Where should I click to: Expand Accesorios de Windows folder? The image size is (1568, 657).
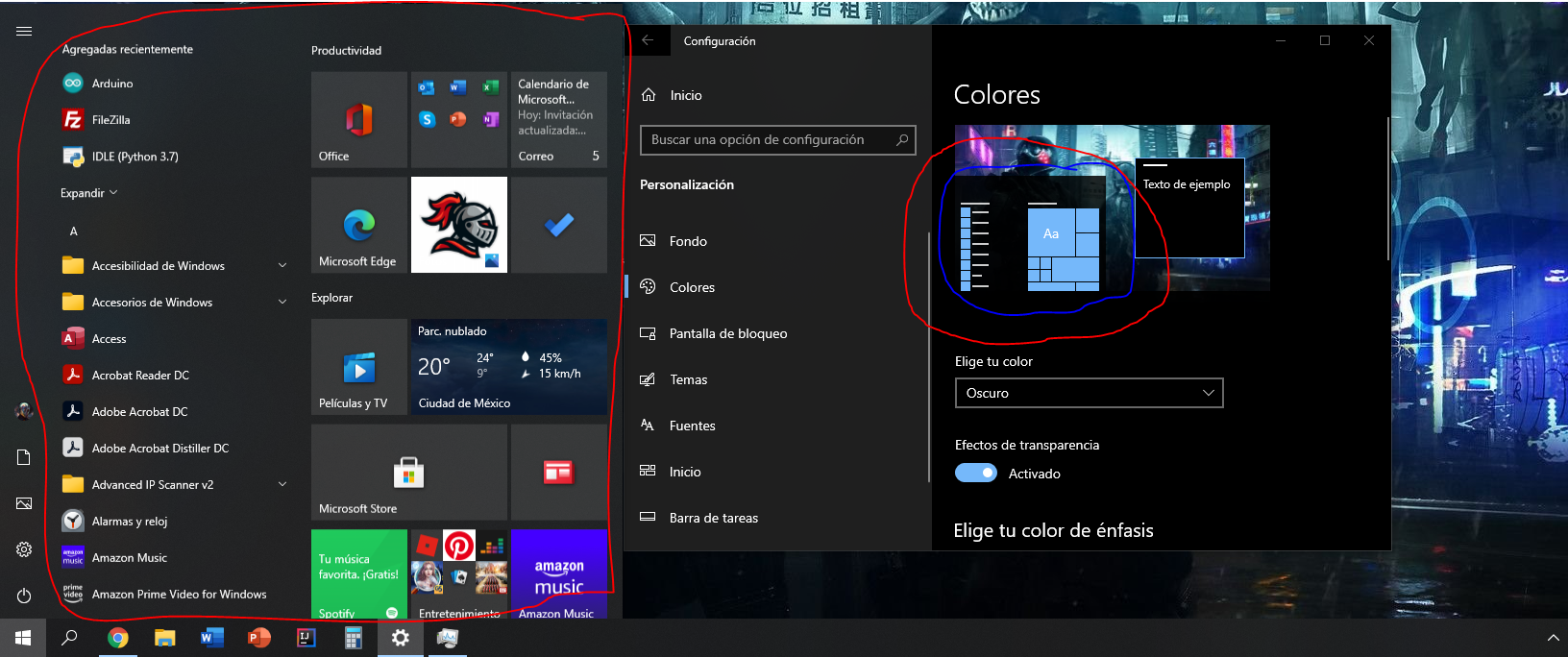tap(176, 303)
